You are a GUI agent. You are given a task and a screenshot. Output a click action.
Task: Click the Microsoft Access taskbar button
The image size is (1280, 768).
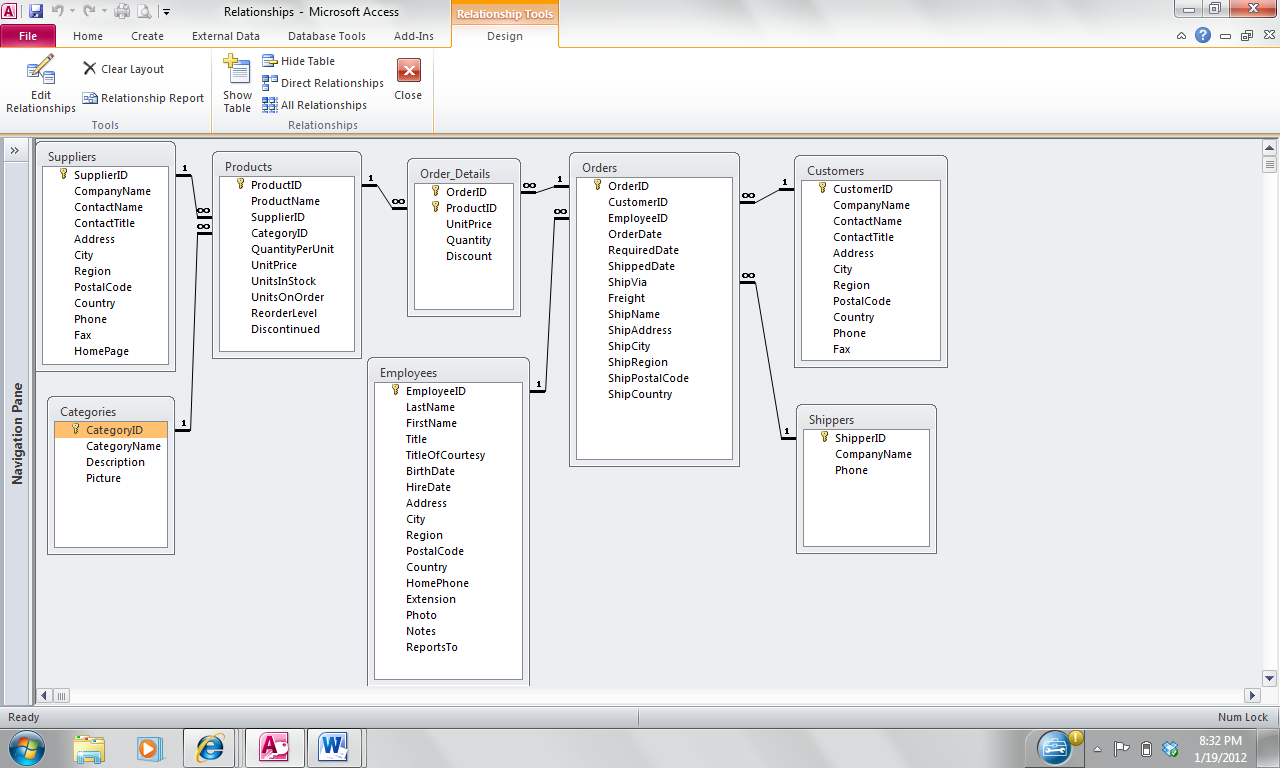pyautogui.click(x=273, y=747)
